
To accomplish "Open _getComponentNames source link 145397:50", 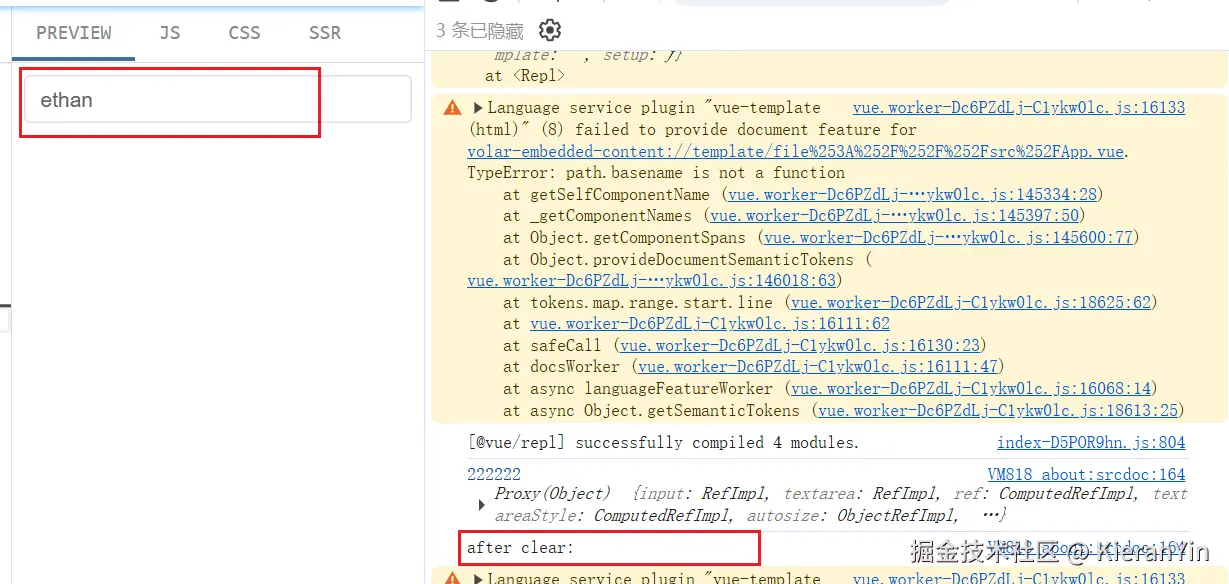I will click(897, 216).
